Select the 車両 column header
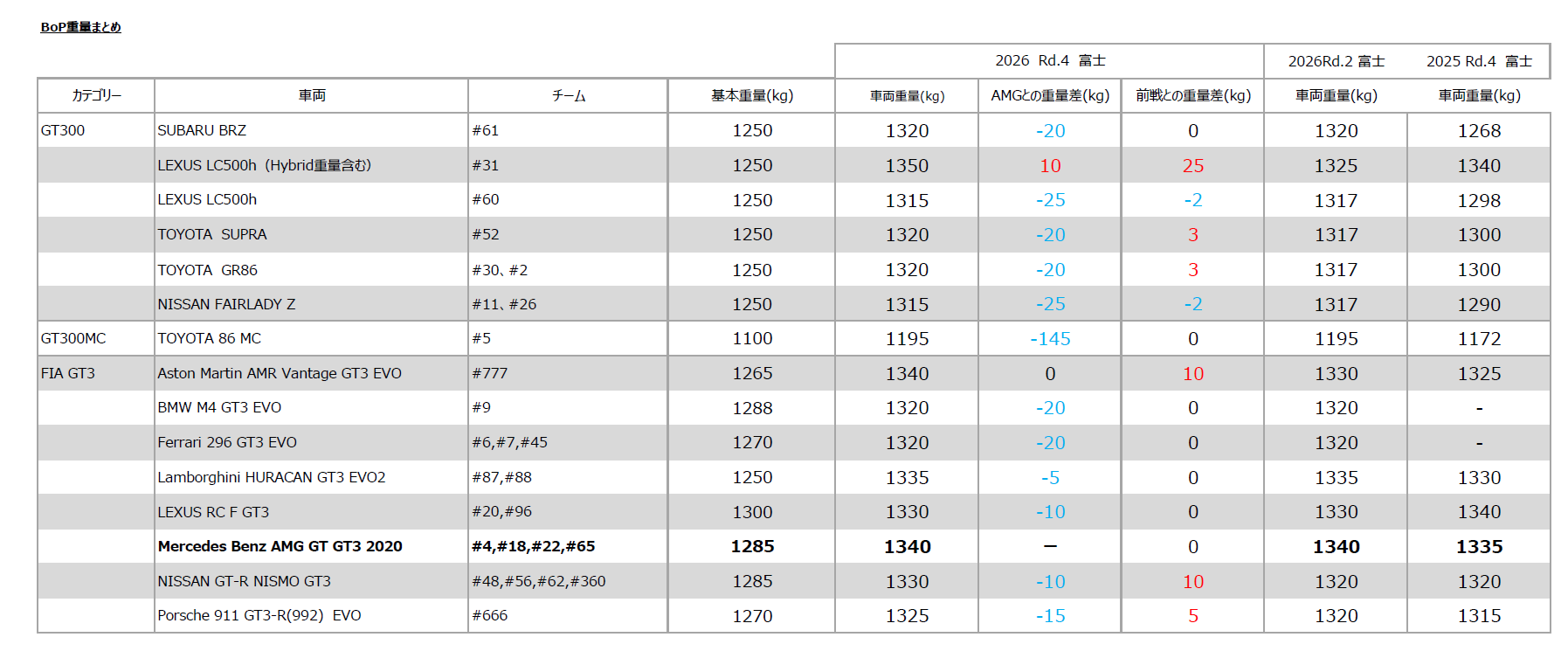 tap(311, 95)
